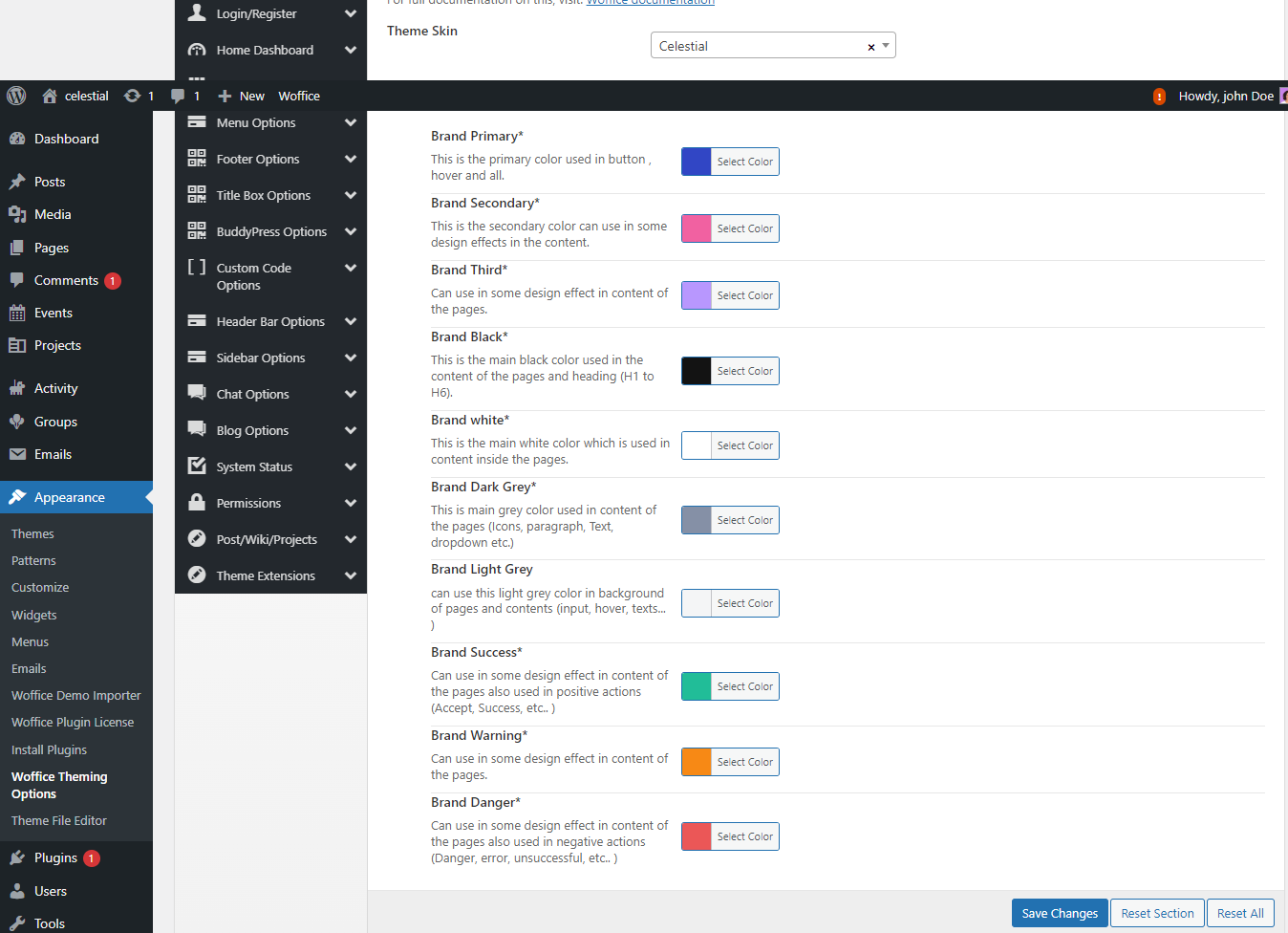Click the orange update notification icon
The width and height of the screenshot is (1288, 933).
pos(1159,97)
